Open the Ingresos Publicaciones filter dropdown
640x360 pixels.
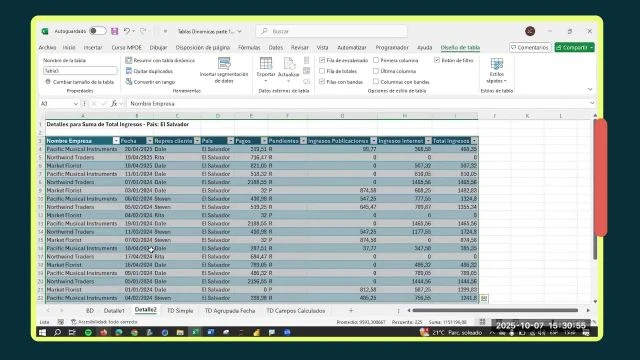(x=373, y=141)
